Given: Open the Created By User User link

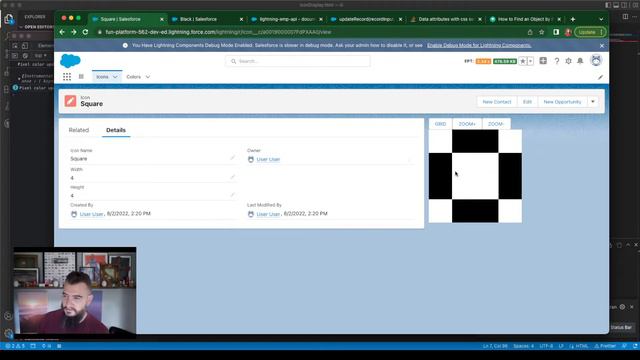Looking at the screenshot, I should 91,213.
